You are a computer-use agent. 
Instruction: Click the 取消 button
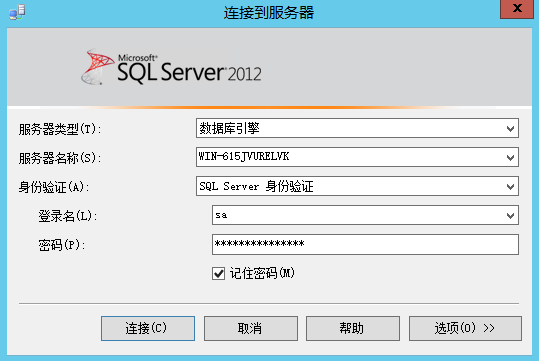coord(251,328)
